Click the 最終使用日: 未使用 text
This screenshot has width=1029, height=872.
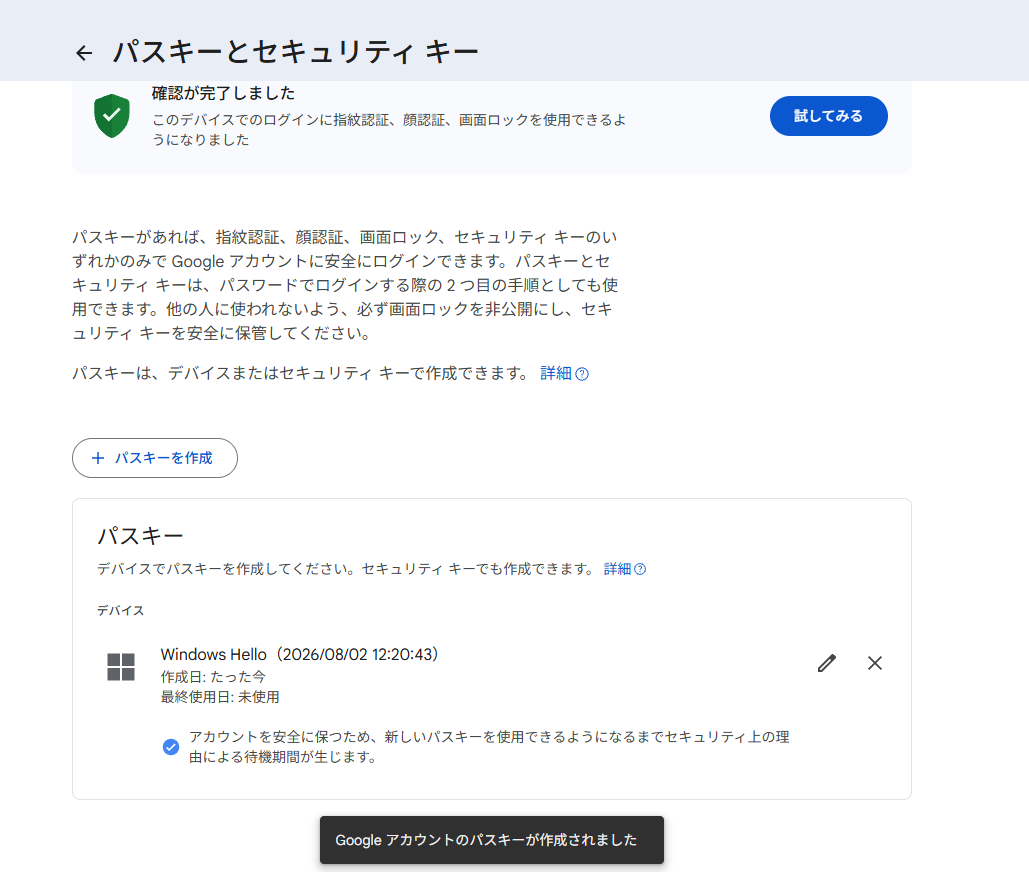[x=220, y=697]
